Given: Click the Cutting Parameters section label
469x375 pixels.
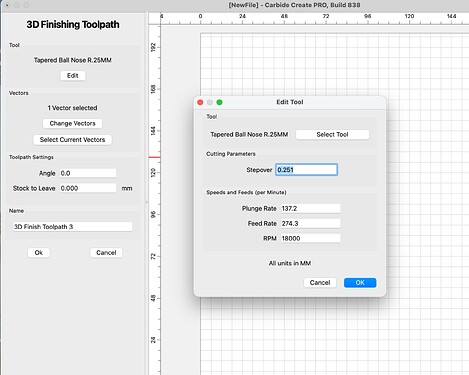Looking at the screenshot, I should coord(231,154).
